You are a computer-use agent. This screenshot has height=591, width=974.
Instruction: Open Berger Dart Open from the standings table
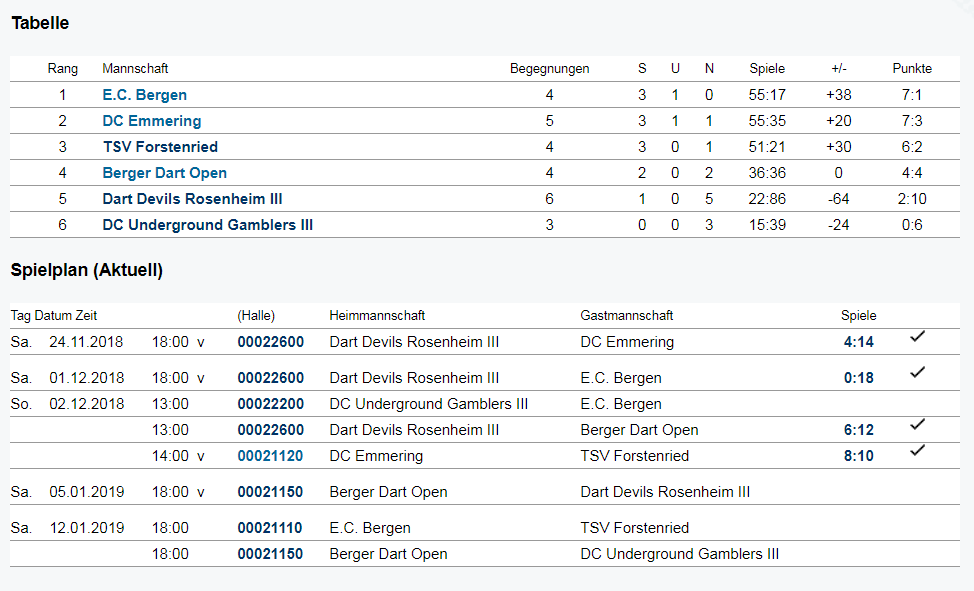(x=164, y=173)
